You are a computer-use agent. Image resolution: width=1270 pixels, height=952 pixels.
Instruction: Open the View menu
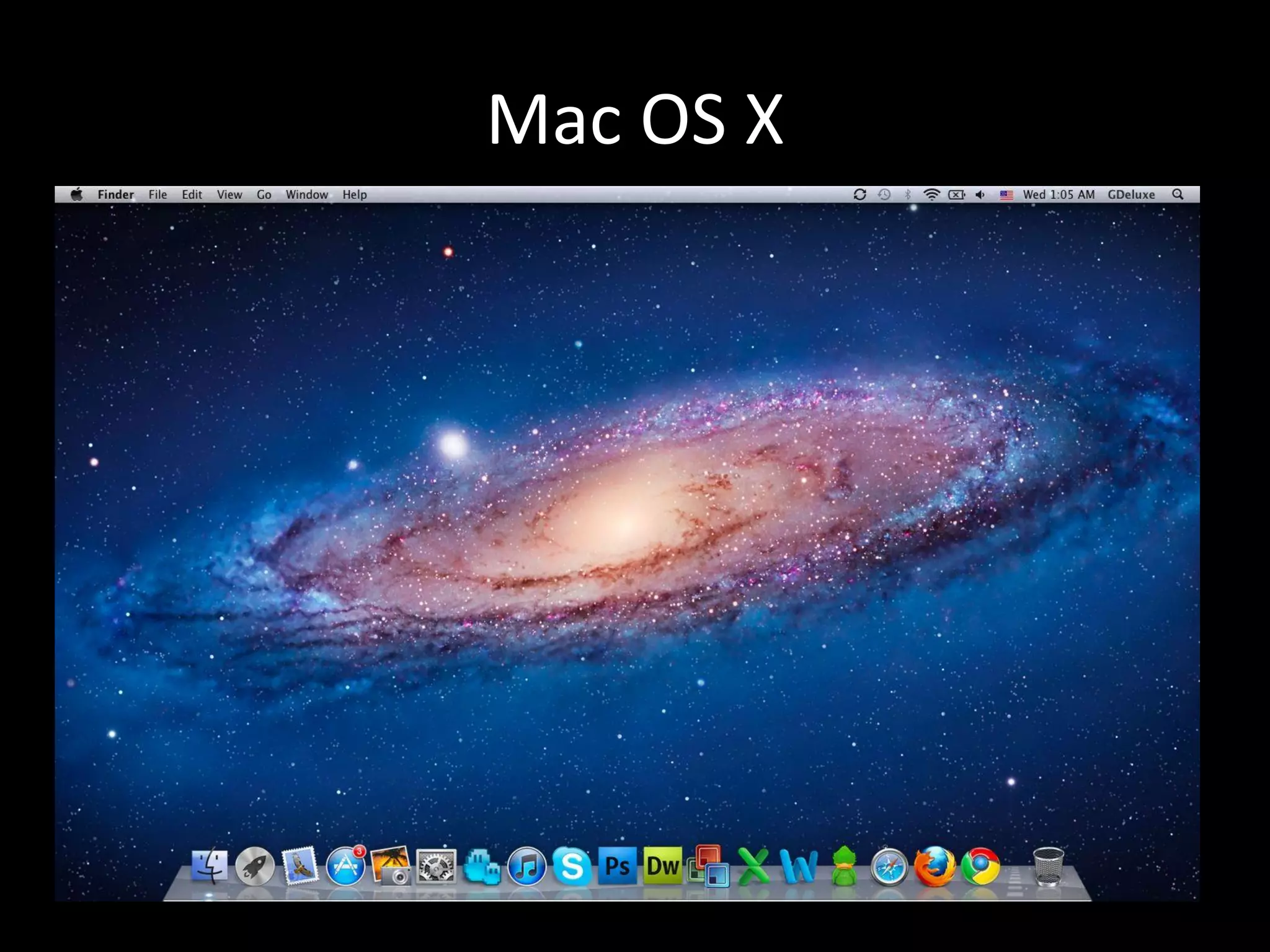pyautogui.click(x=229, y=195)
